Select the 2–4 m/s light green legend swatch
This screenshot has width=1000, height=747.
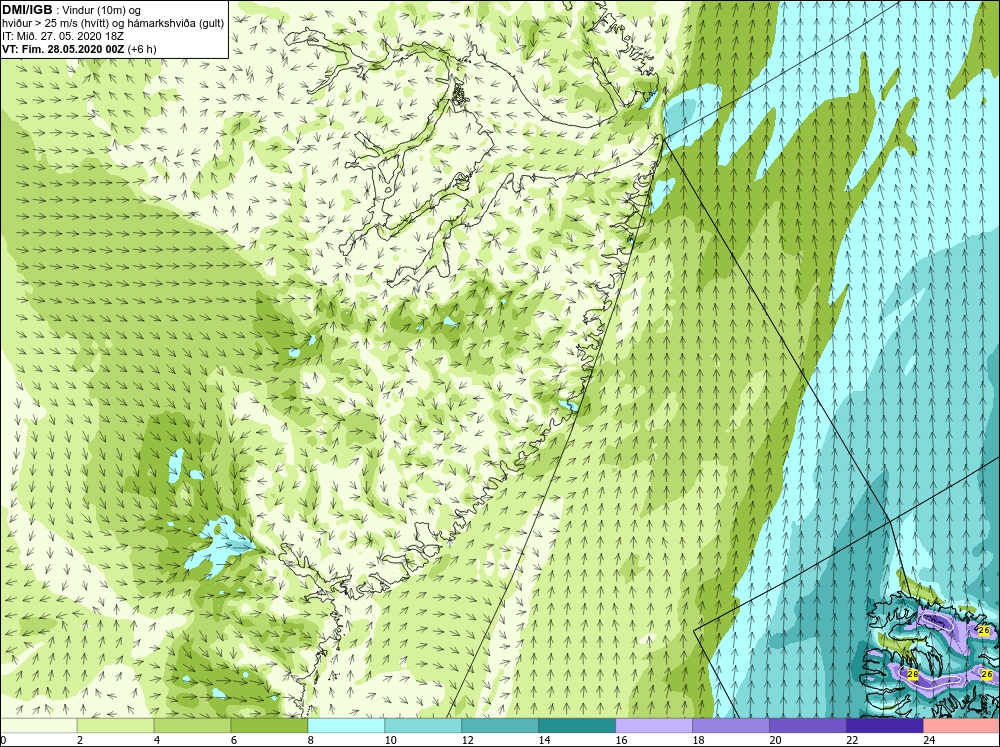(x=115, y=725)
